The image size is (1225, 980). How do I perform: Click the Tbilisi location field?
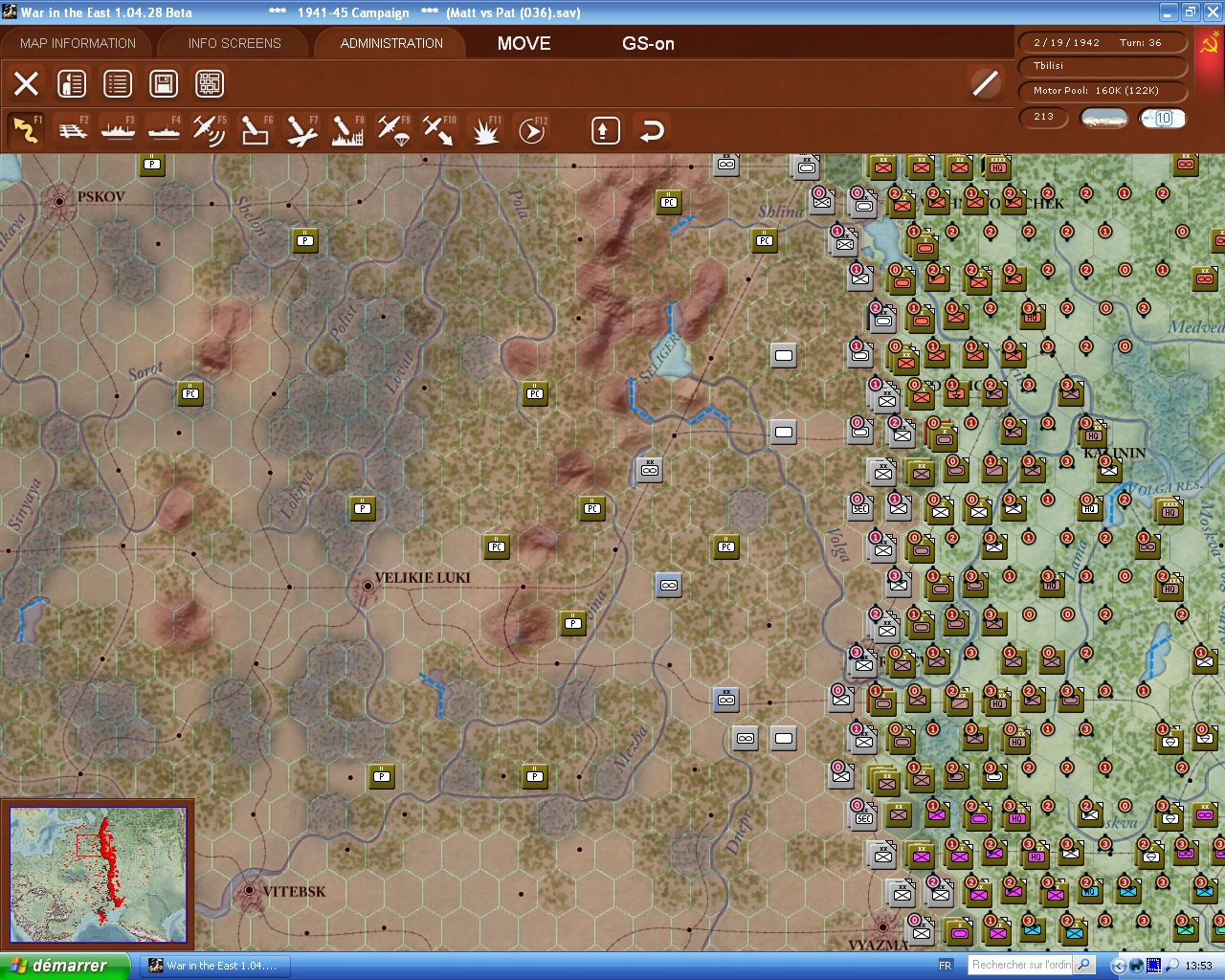1104,66
